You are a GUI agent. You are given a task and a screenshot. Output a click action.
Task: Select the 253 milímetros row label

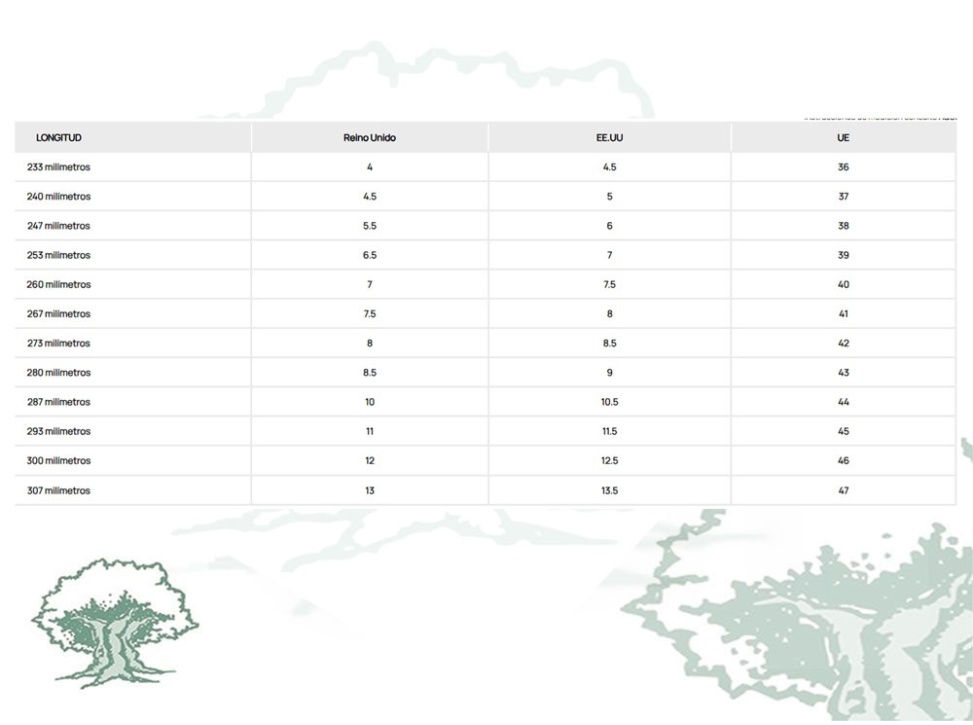click(x=59, y=255)
